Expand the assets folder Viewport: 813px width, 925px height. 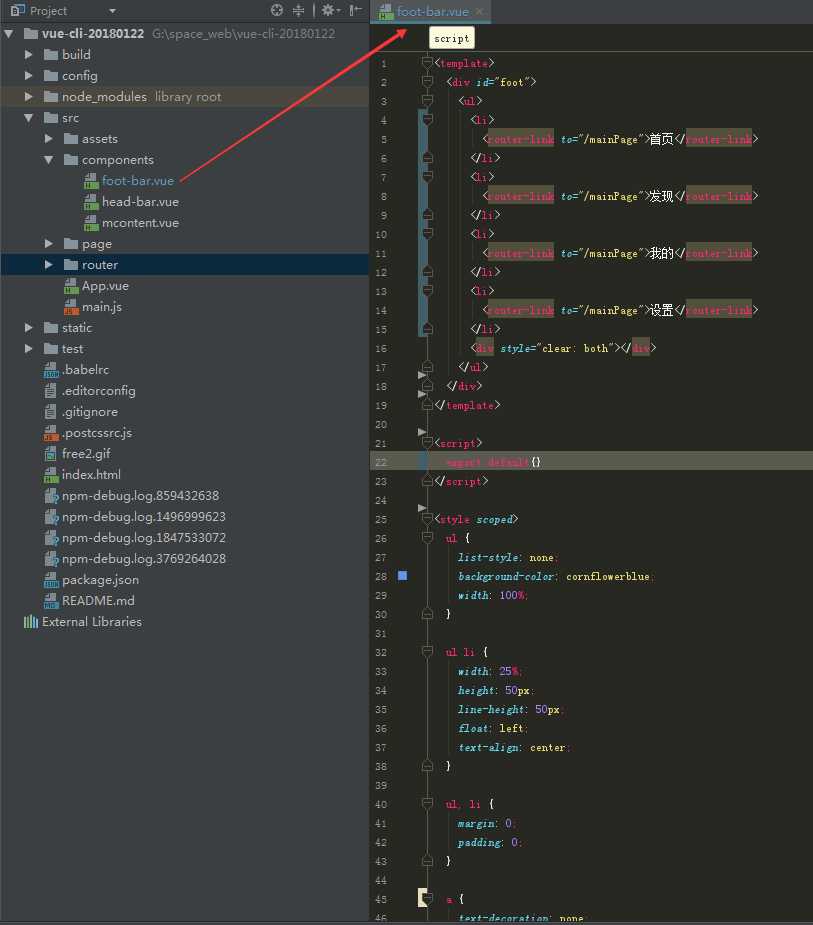click(48, 139)
